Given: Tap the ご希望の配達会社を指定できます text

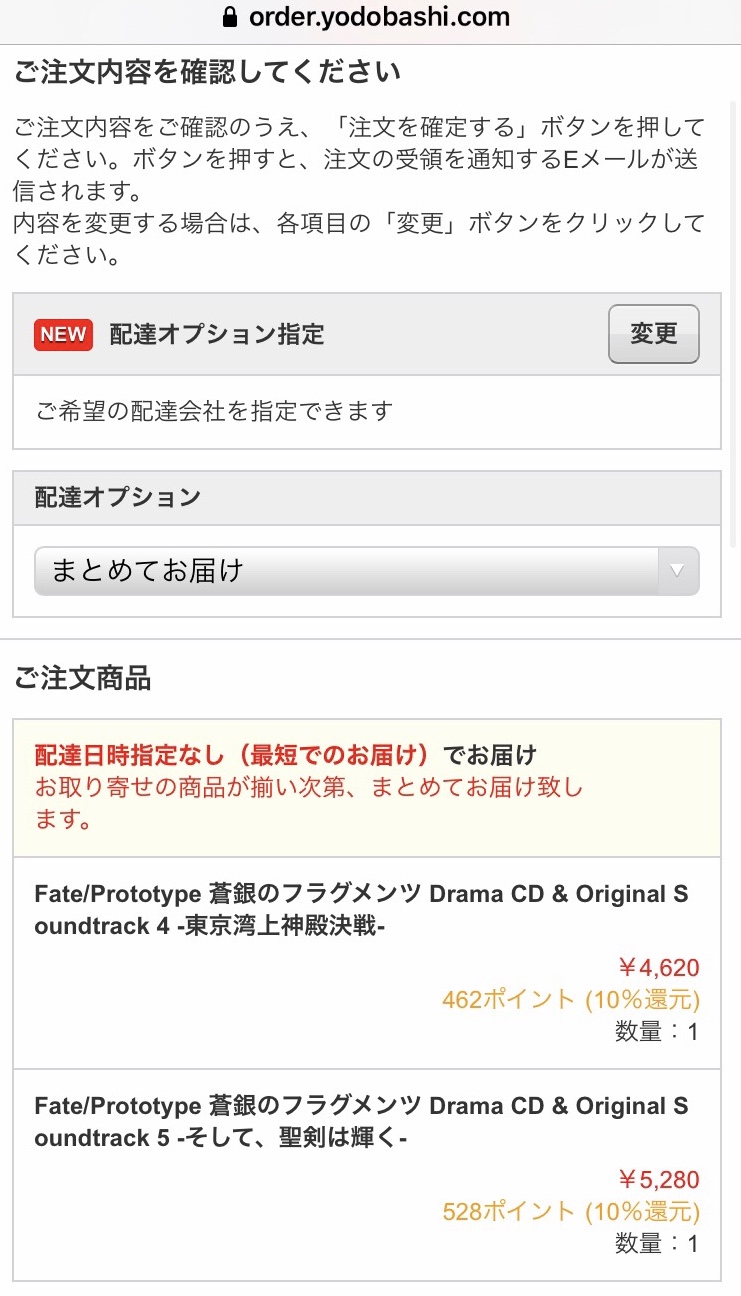Looking at the screenshot, I should point(214,411).
